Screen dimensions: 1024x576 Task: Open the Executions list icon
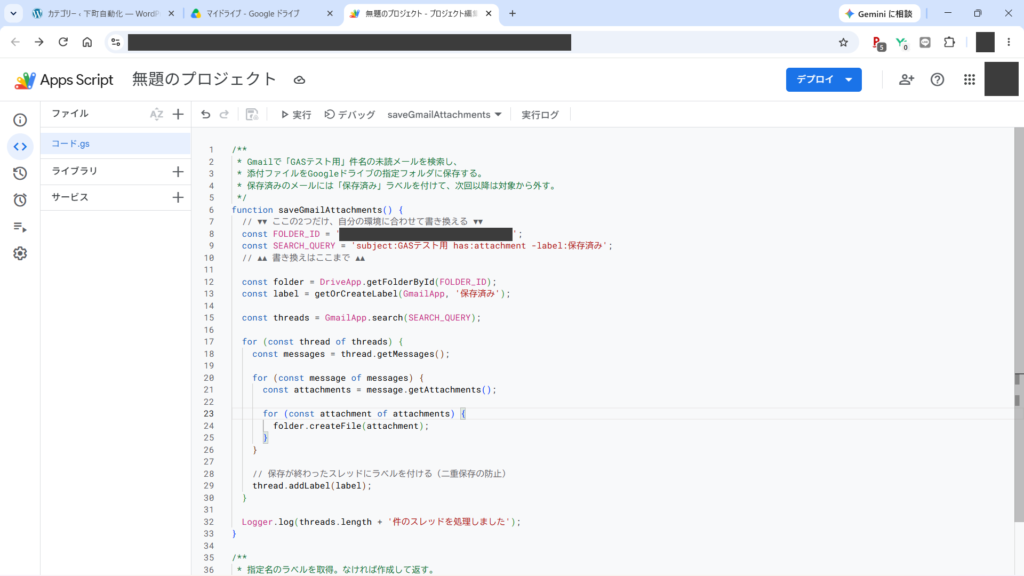pyautogui.click(x=20, y=227)
